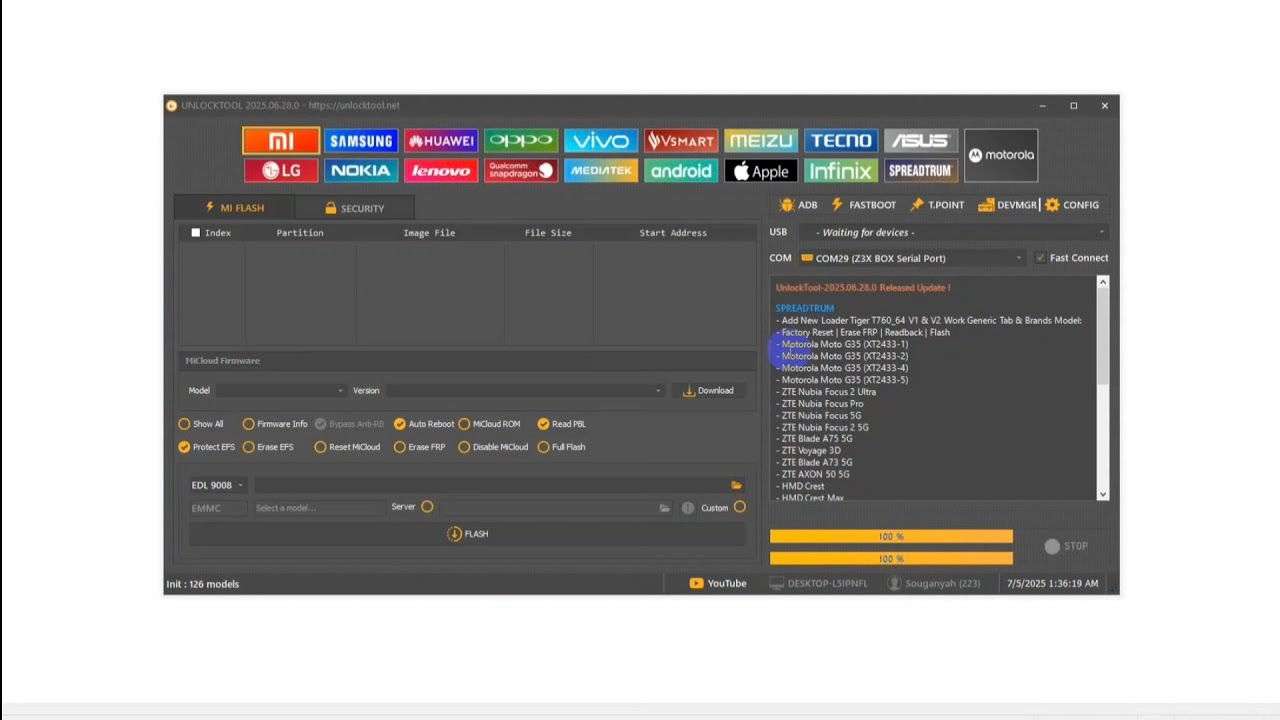Enable the Erase EFS option
The image size is (1280, 720).
pyautogui.click(x=268, y=447)
